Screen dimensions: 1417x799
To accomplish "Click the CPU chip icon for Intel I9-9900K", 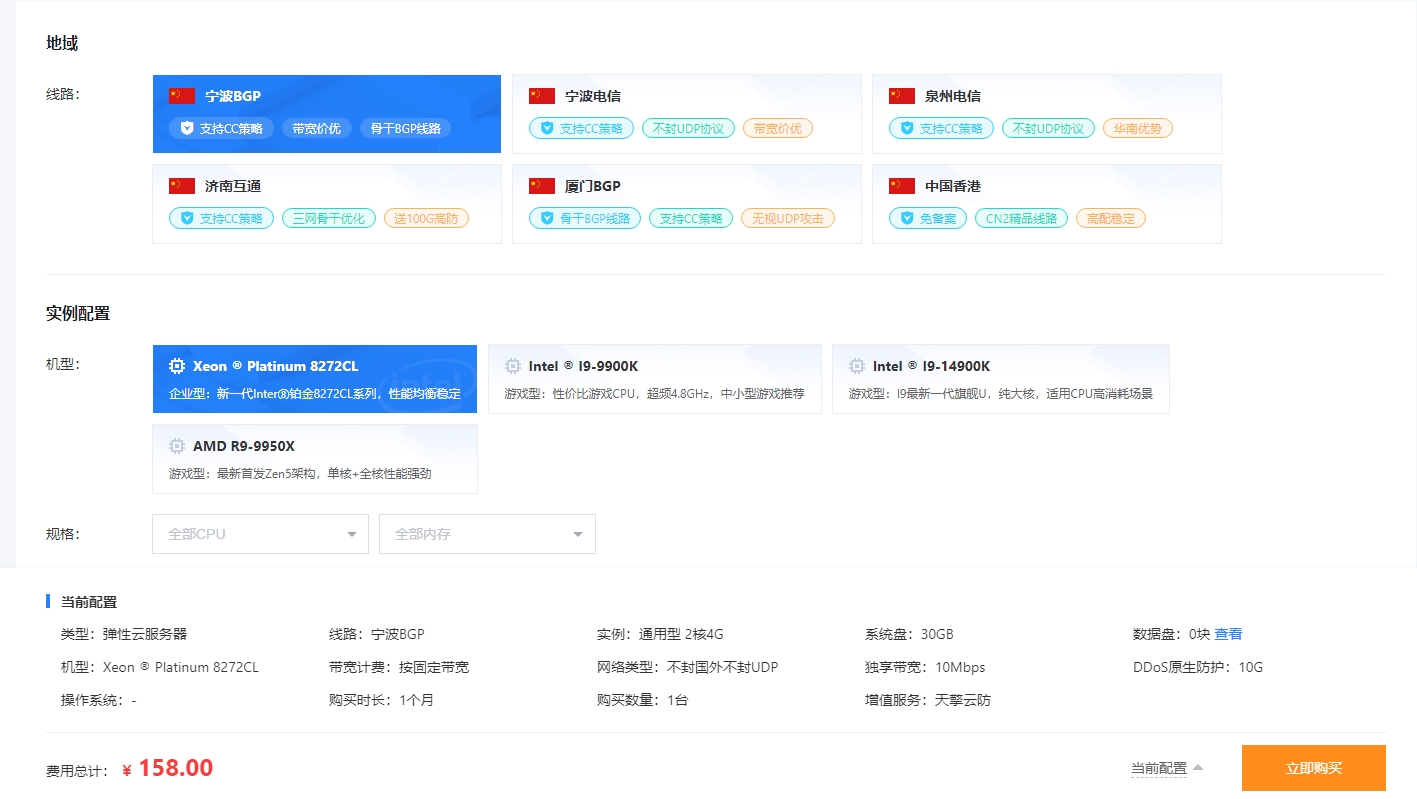I will [x=512, y=366].
